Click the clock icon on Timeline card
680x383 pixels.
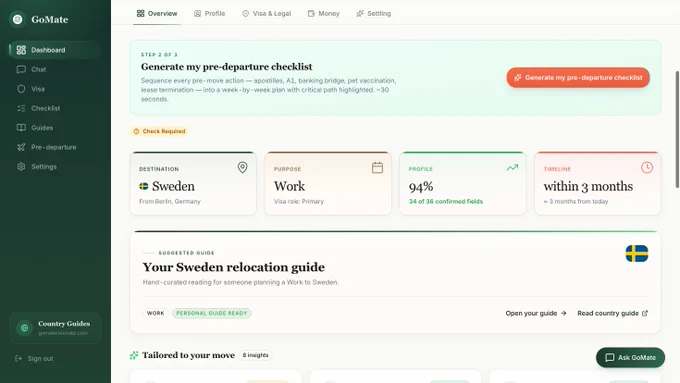coord(647,167)
